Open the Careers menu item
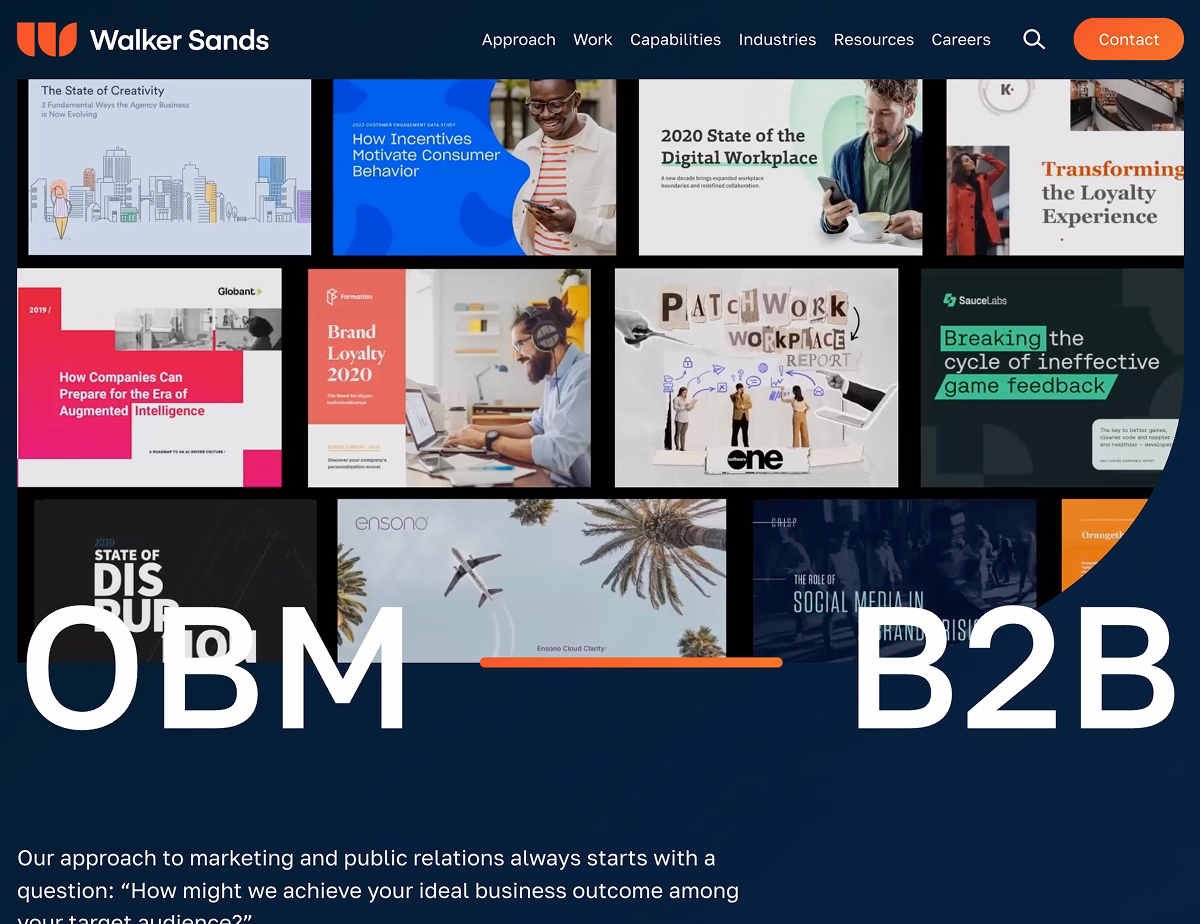 coord(960,40)
